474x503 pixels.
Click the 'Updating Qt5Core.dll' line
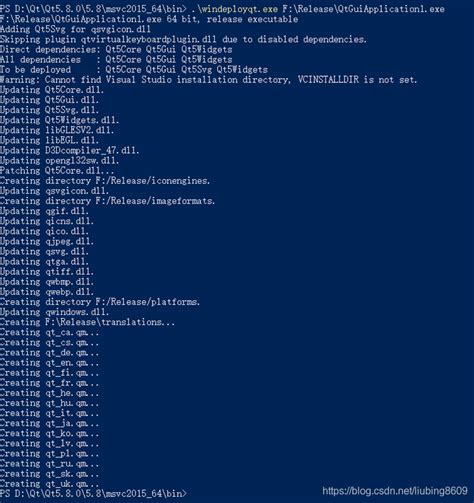click(52, 90)
